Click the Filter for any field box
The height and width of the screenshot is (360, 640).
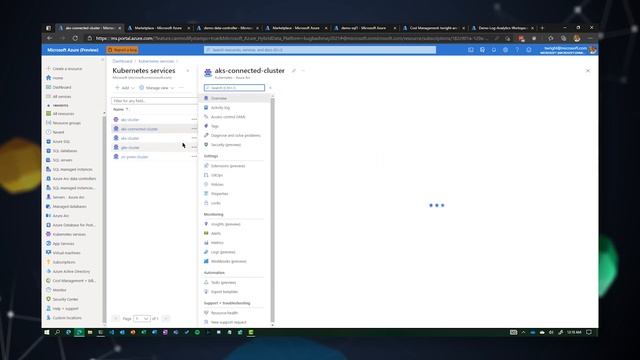click(155, 101)
